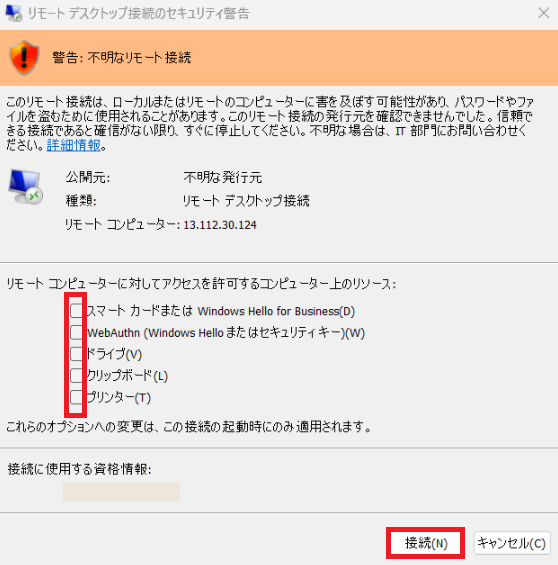The height and width of the screenshot is (565, 558).
Task: Enable the クリップボード(L) checkbox
Action: (76, 375)
